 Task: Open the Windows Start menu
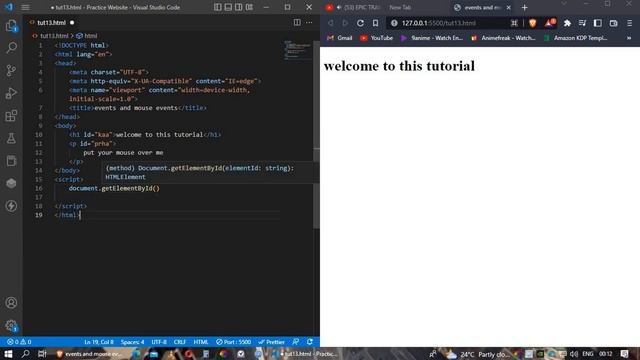coord(8,354)
